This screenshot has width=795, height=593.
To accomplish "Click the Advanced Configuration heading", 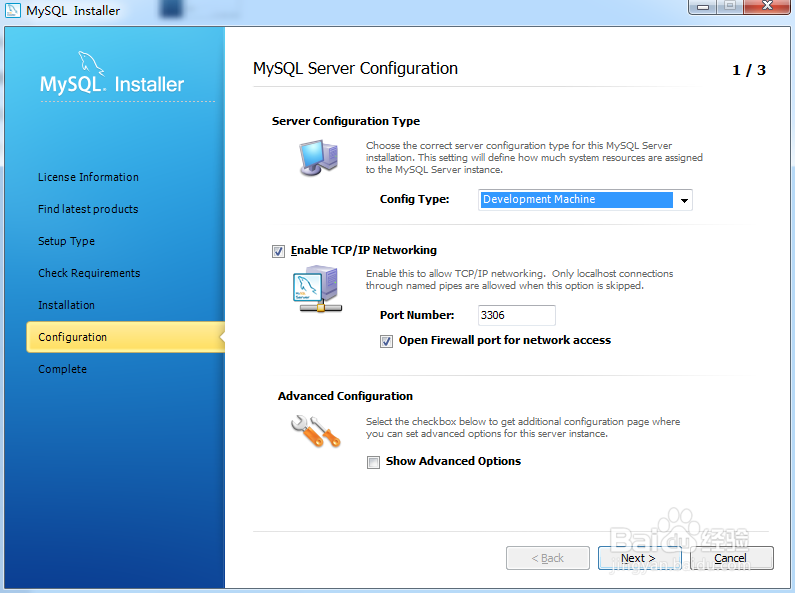I will click(x=345, y=396).
